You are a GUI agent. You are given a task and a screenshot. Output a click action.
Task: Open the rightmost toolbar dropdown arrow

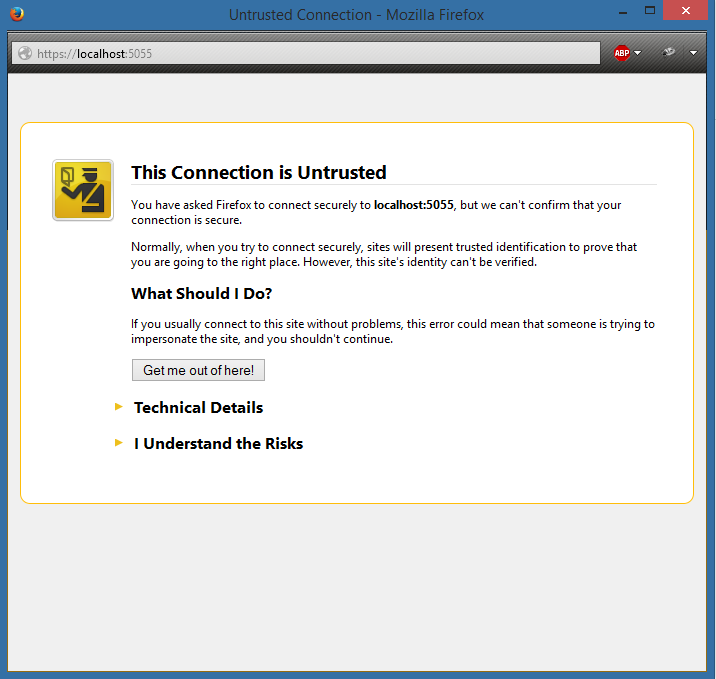693,53
